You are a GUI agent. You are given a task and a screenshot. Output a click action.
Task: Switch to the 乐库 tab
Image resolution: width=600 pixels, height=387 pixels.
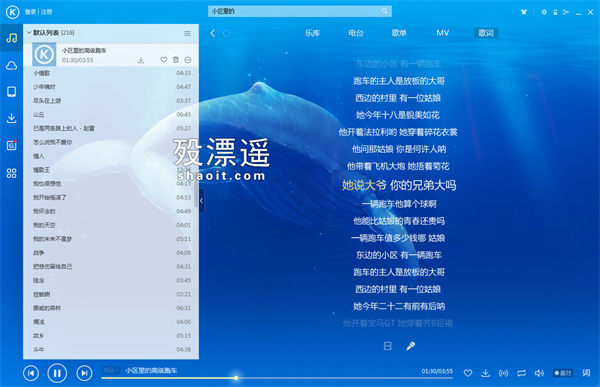312,33
